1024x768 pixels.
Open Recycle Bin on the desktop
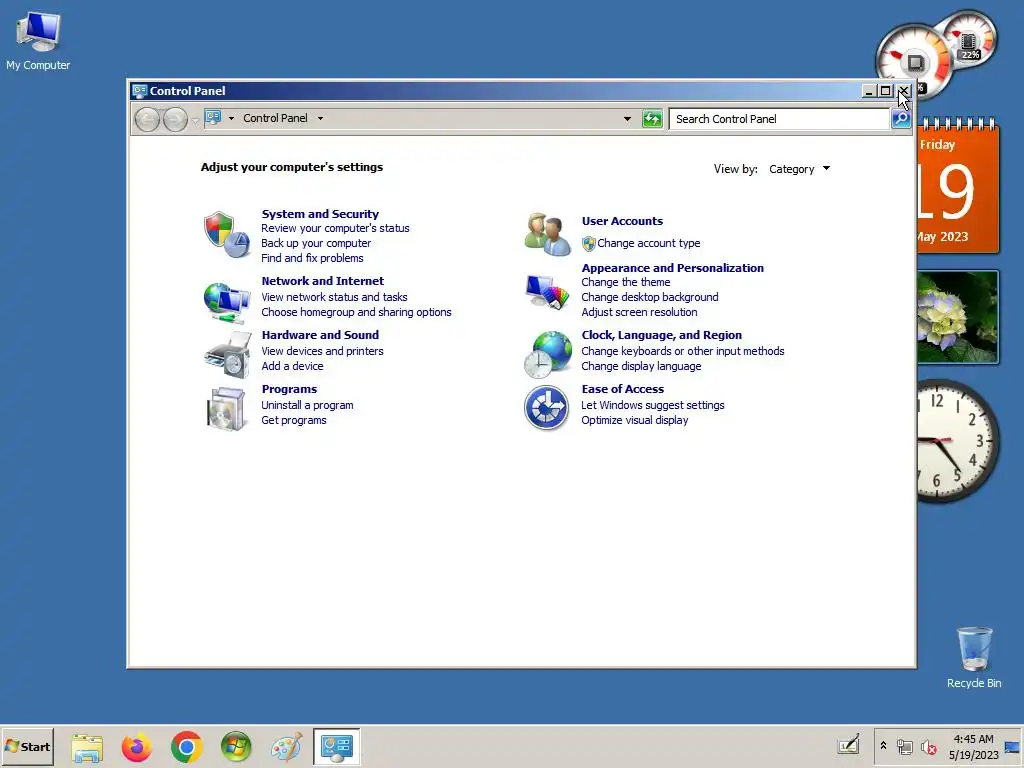(974, 658)
